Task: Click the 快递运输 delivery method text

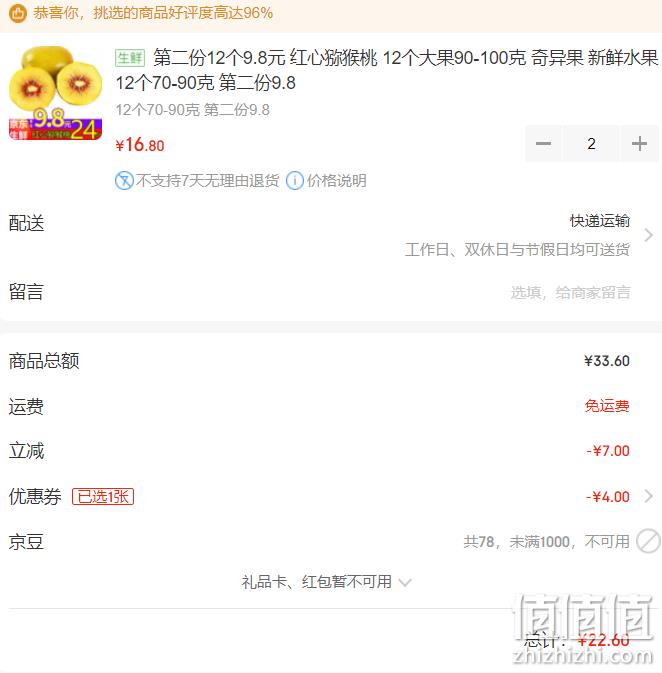Action: 600,221
